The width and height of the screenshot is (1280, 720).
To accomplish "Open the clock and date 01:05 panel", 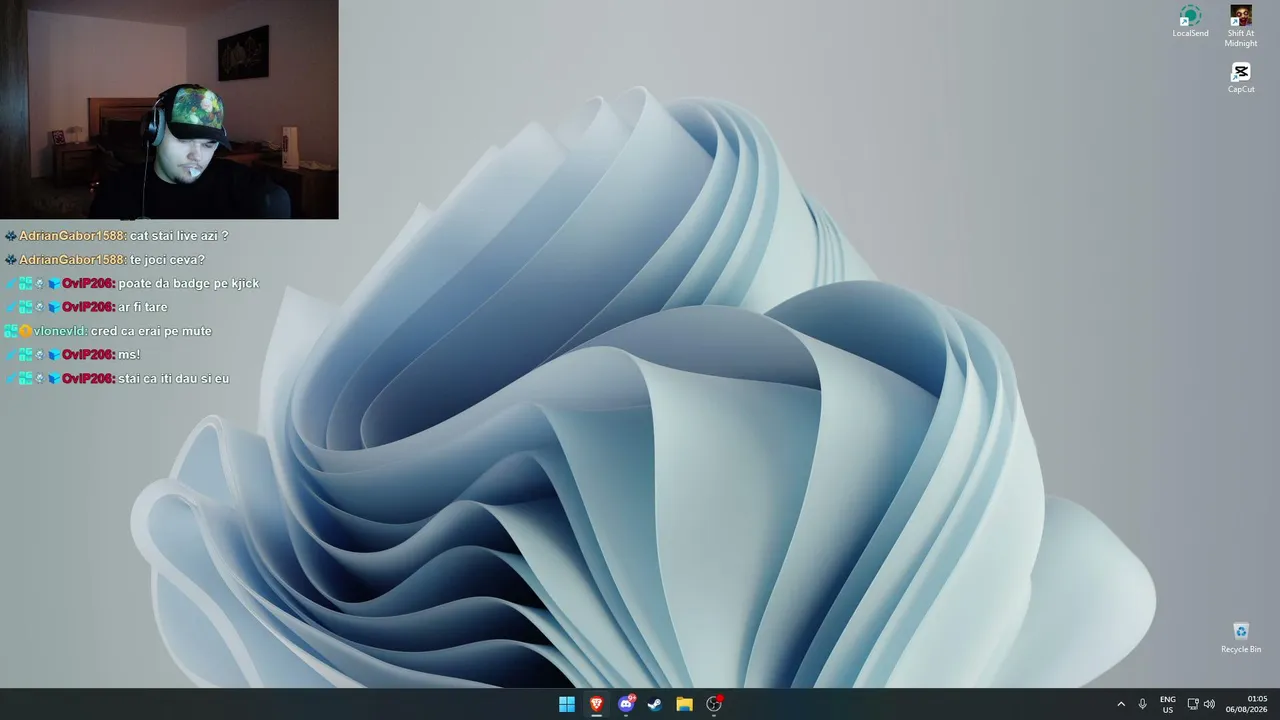I will (1246, 704).
